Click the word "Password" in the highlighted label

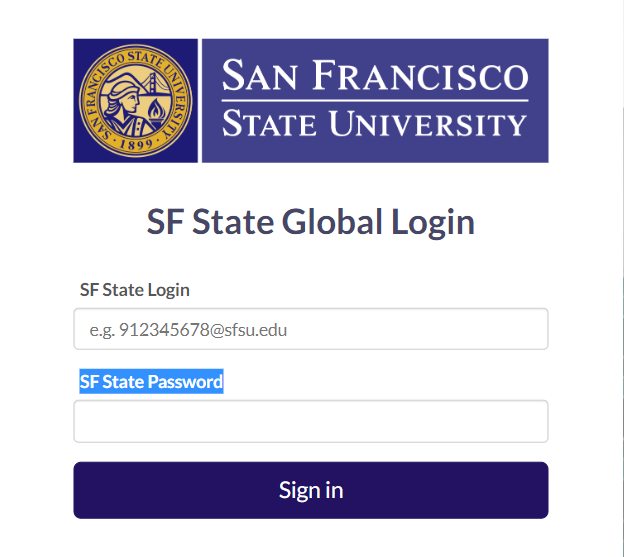coord(185,382)
